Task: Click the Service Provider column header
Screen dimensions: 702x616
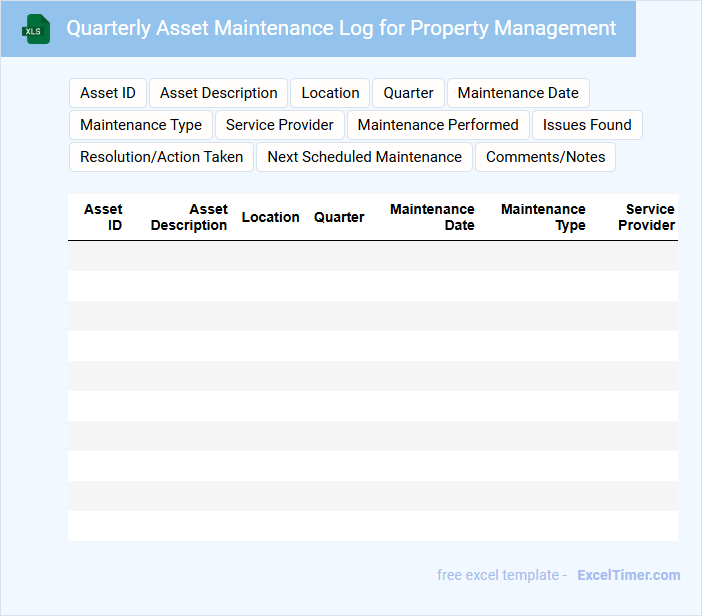Action: click(646, 217)
